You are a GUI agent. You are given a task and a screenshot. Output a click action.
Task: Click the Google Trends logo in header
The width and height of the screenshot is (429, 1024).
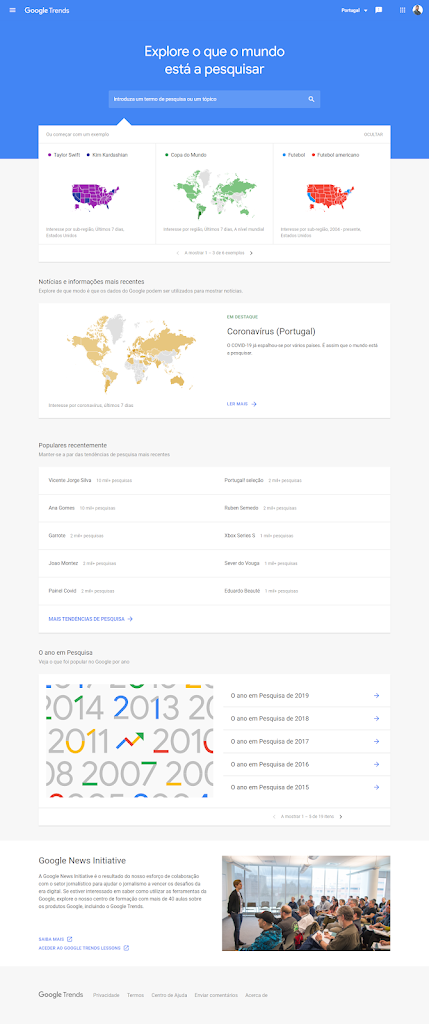coord(47,10)
